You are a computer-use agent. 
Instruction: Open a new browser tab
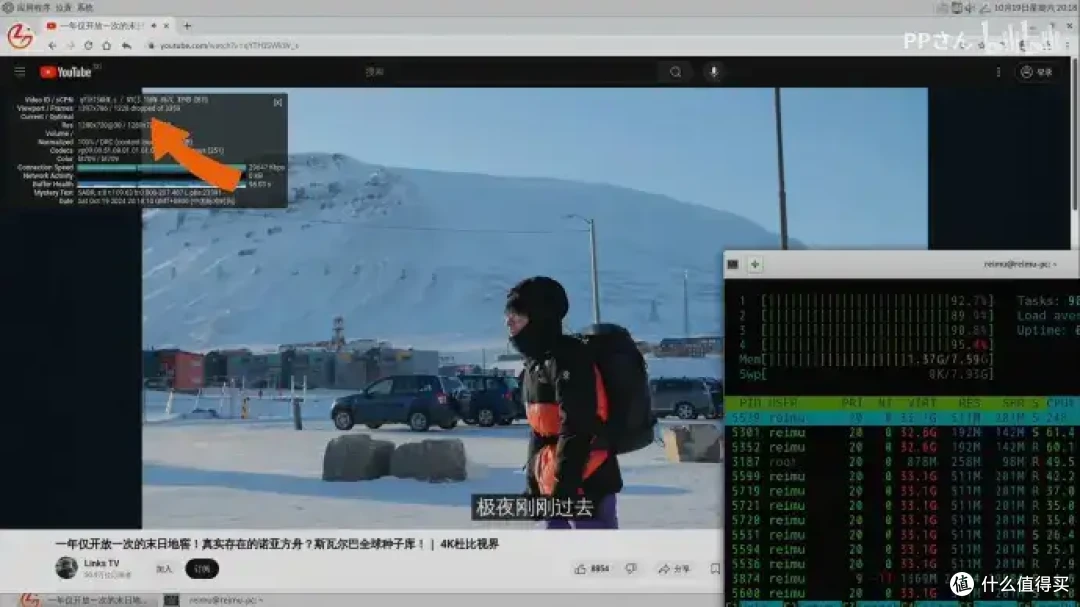click(x=187, y=25)
